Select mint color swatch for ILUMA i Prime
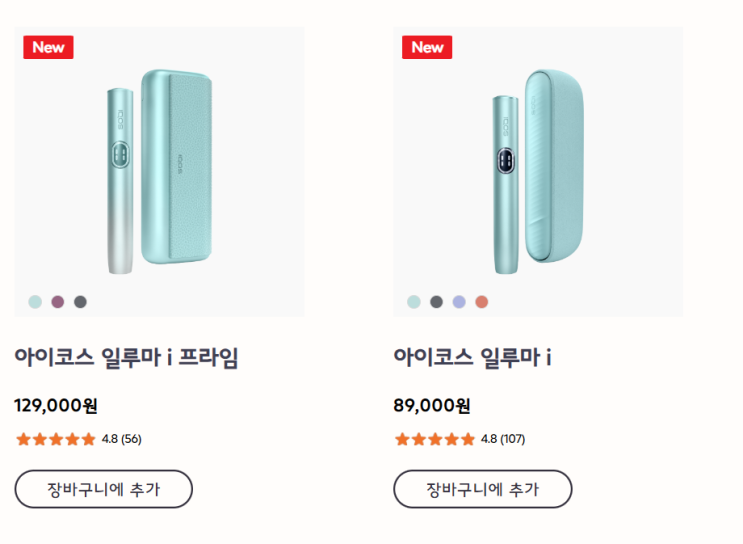The image size is (743, 544). [x=35, y=302]
